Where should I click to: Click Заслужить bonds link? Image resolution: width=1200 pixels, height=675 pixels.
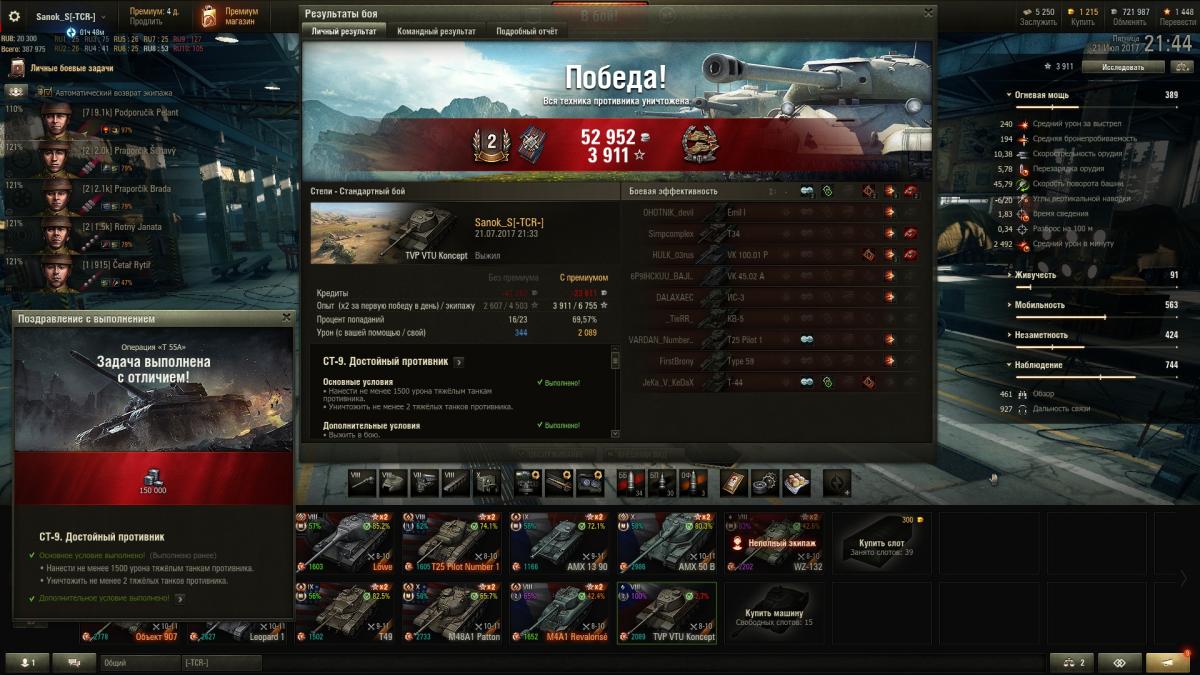[x=1038, y=22]
